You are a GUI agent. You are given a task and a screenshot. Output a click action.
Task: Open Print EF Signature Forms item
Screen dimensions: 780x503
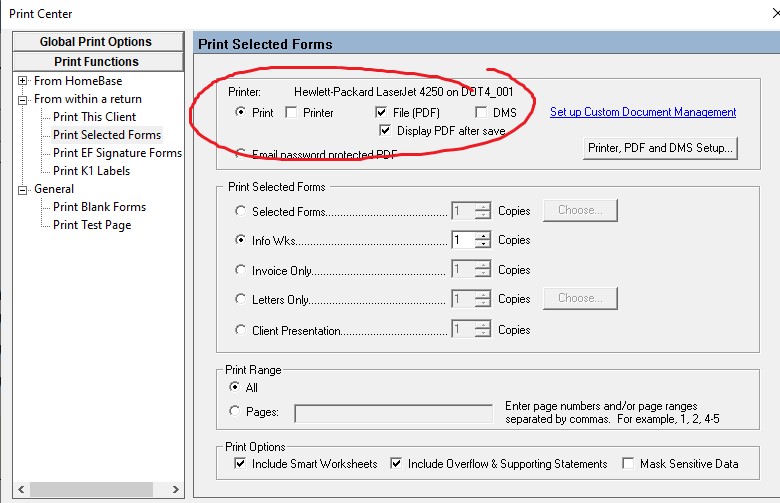(117, 153)
